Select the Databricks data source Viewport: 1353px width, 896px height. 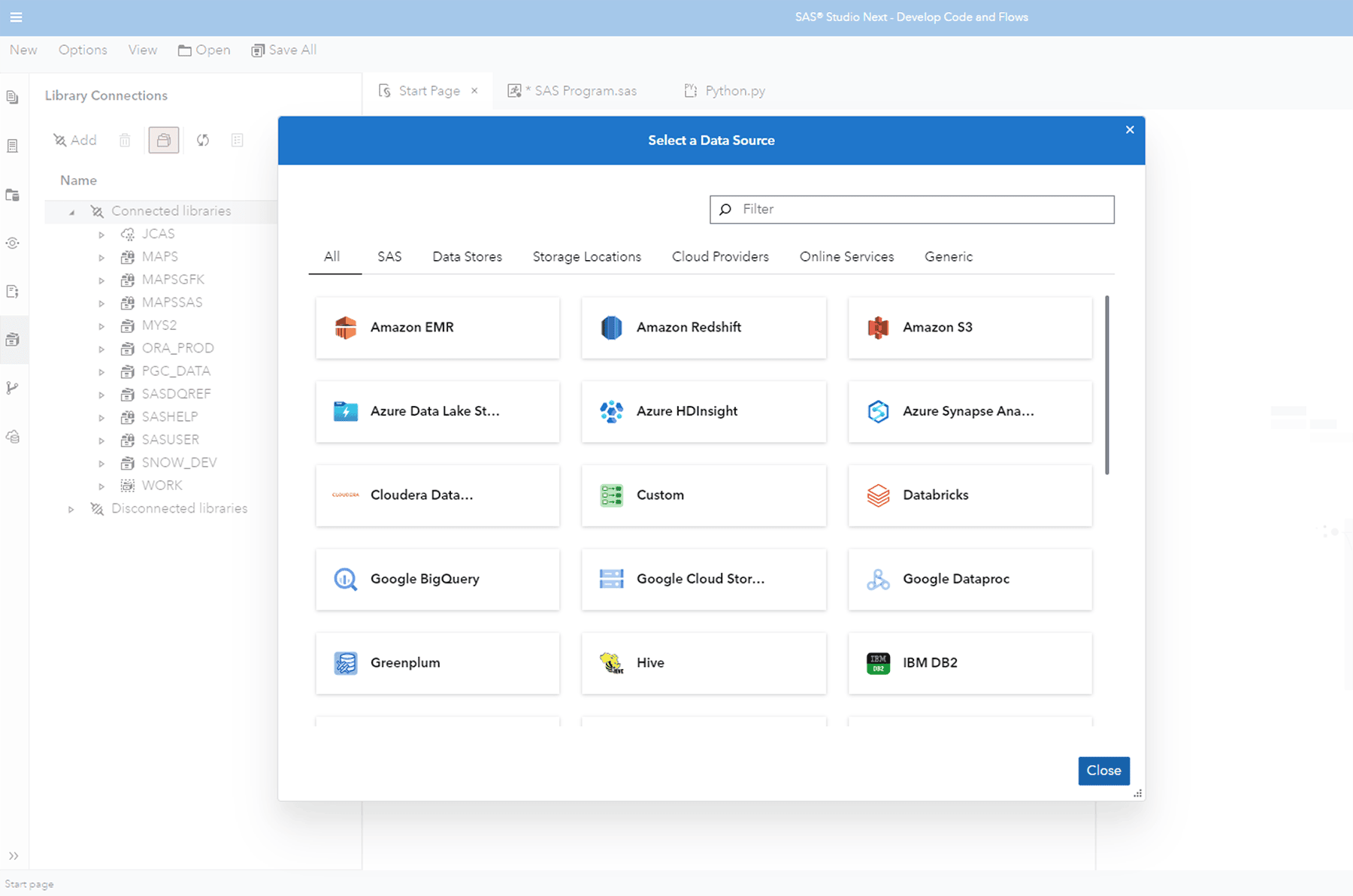tap(969, 495)
